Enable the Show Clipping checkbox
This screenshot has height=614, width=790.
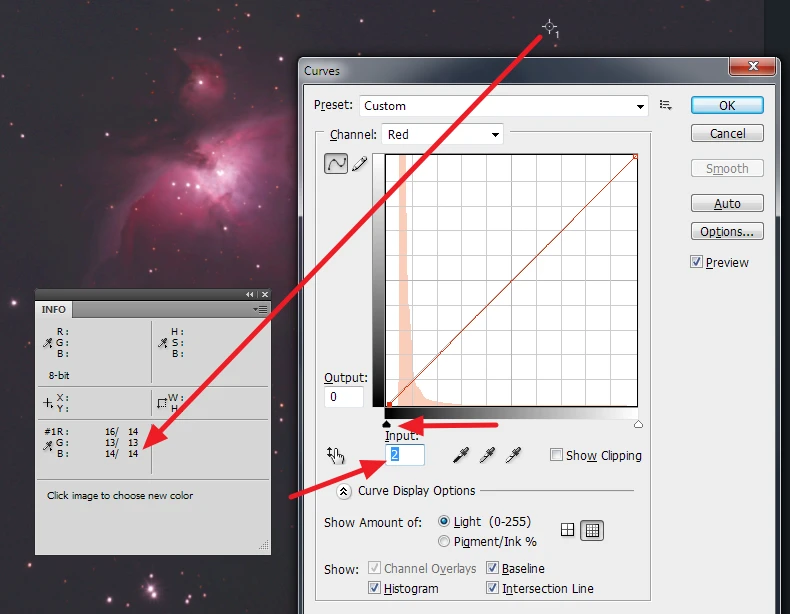(x=556, y=456)
